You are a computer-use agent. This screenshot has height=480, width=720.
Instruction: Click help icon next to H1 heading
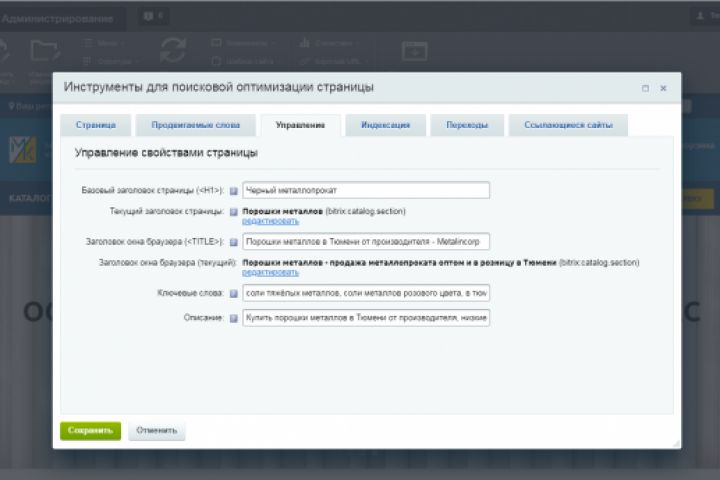[x=234, y=191]
